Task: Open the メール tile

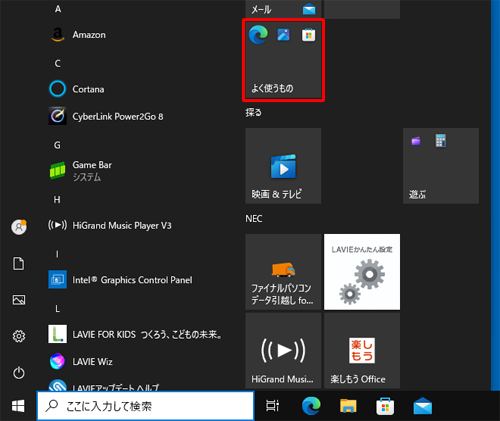Action: point(283,9)
